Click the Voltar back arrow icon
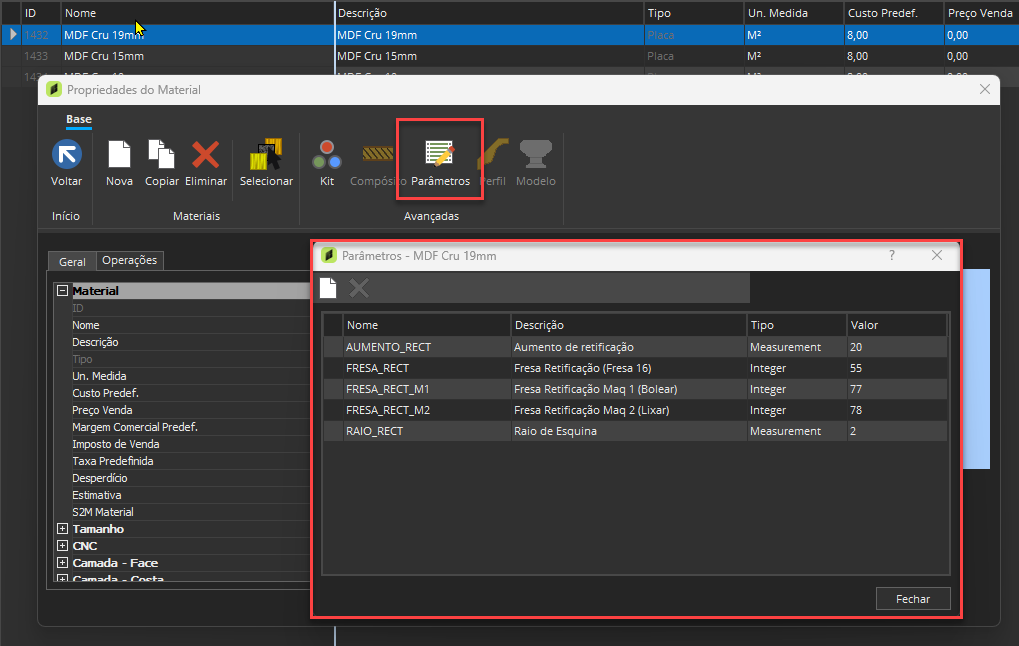This screenshot has height=646, width=1019. [66, 155]
